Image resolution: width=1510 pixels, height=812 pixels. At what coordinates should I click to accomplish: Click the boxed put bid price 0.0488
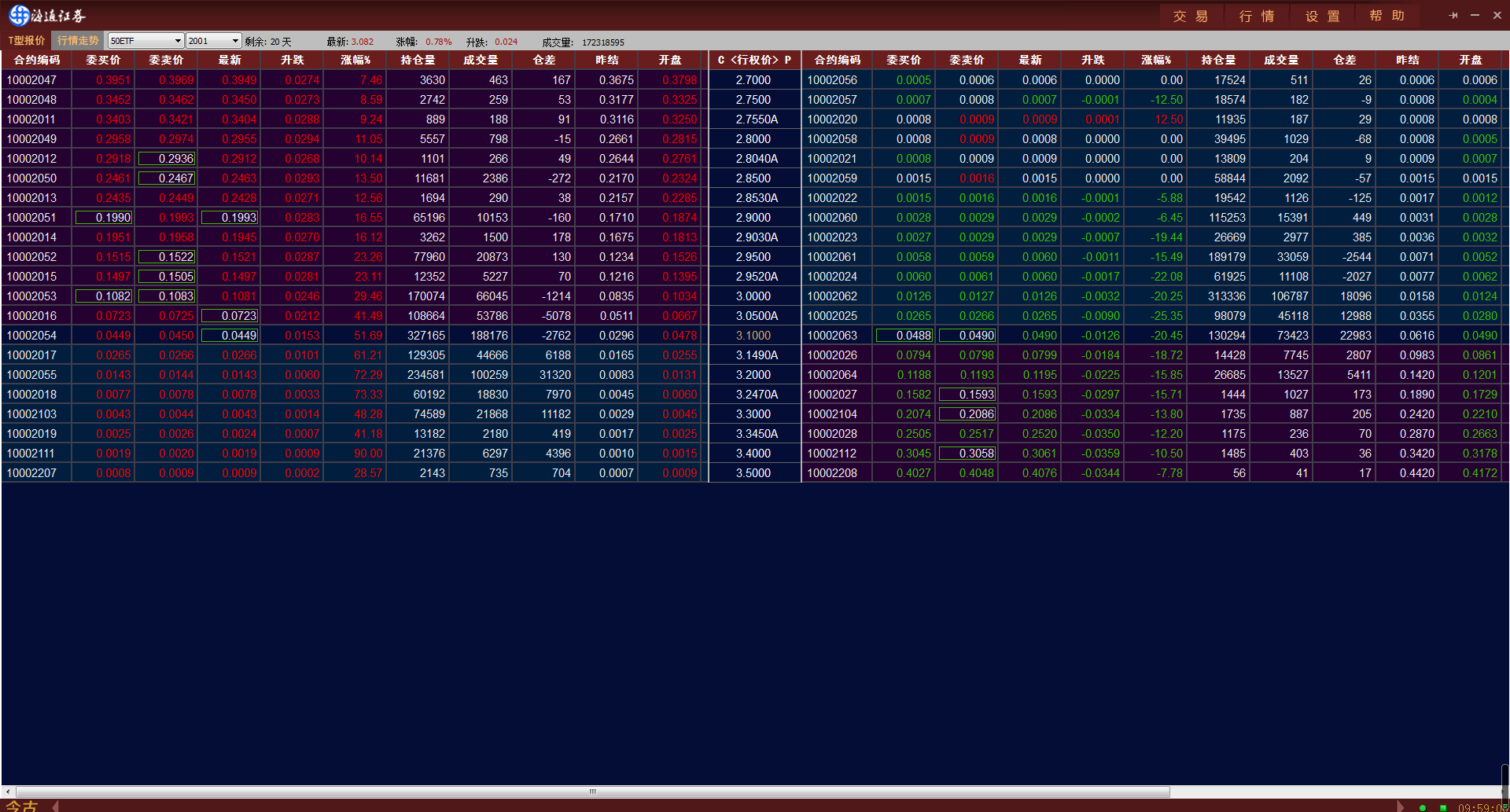point(904,336)
